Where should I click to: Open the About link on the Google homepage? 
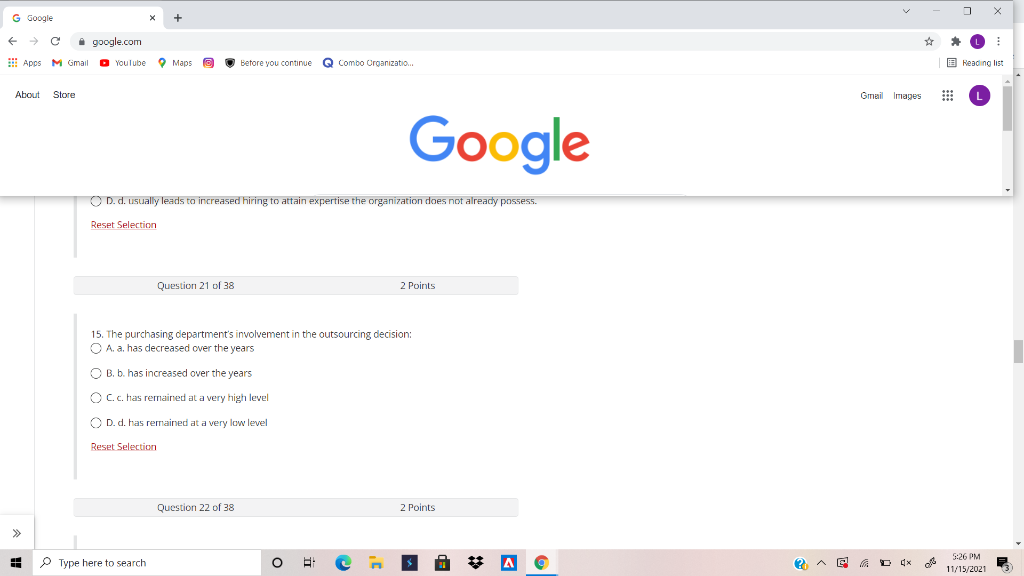(x=26, y=94)
